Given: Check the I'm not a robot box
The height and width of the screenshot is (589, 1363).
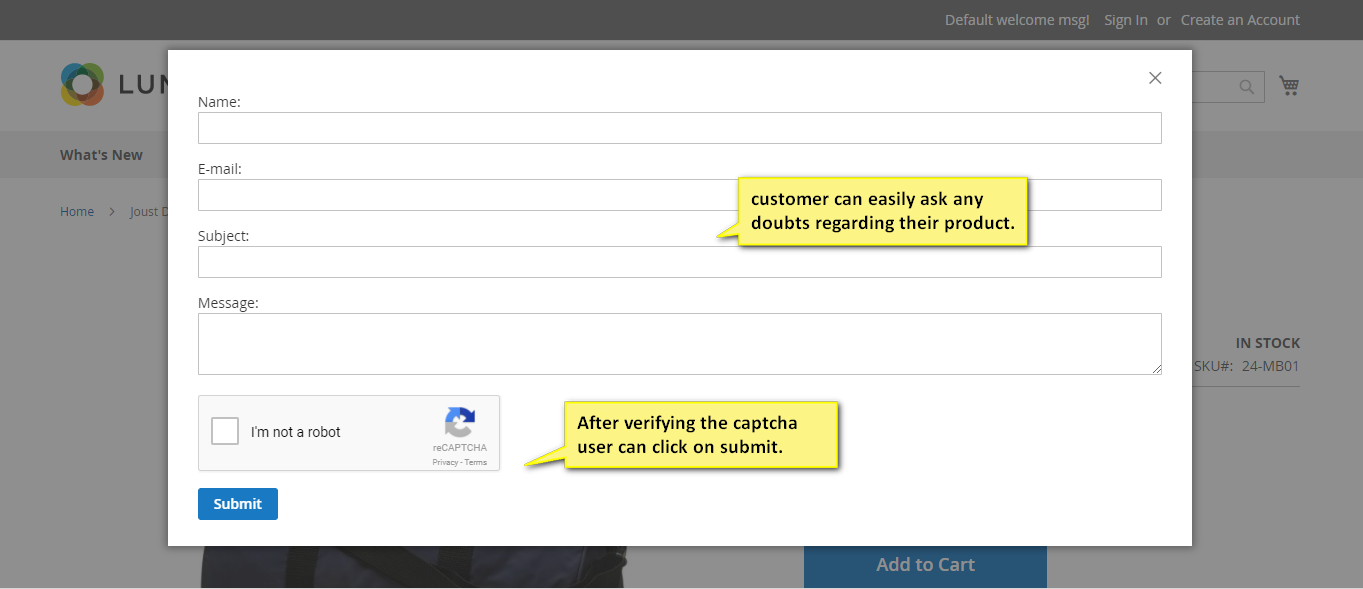Looking at the screenshot, I should pyautogui.click(x=225, y=431).
